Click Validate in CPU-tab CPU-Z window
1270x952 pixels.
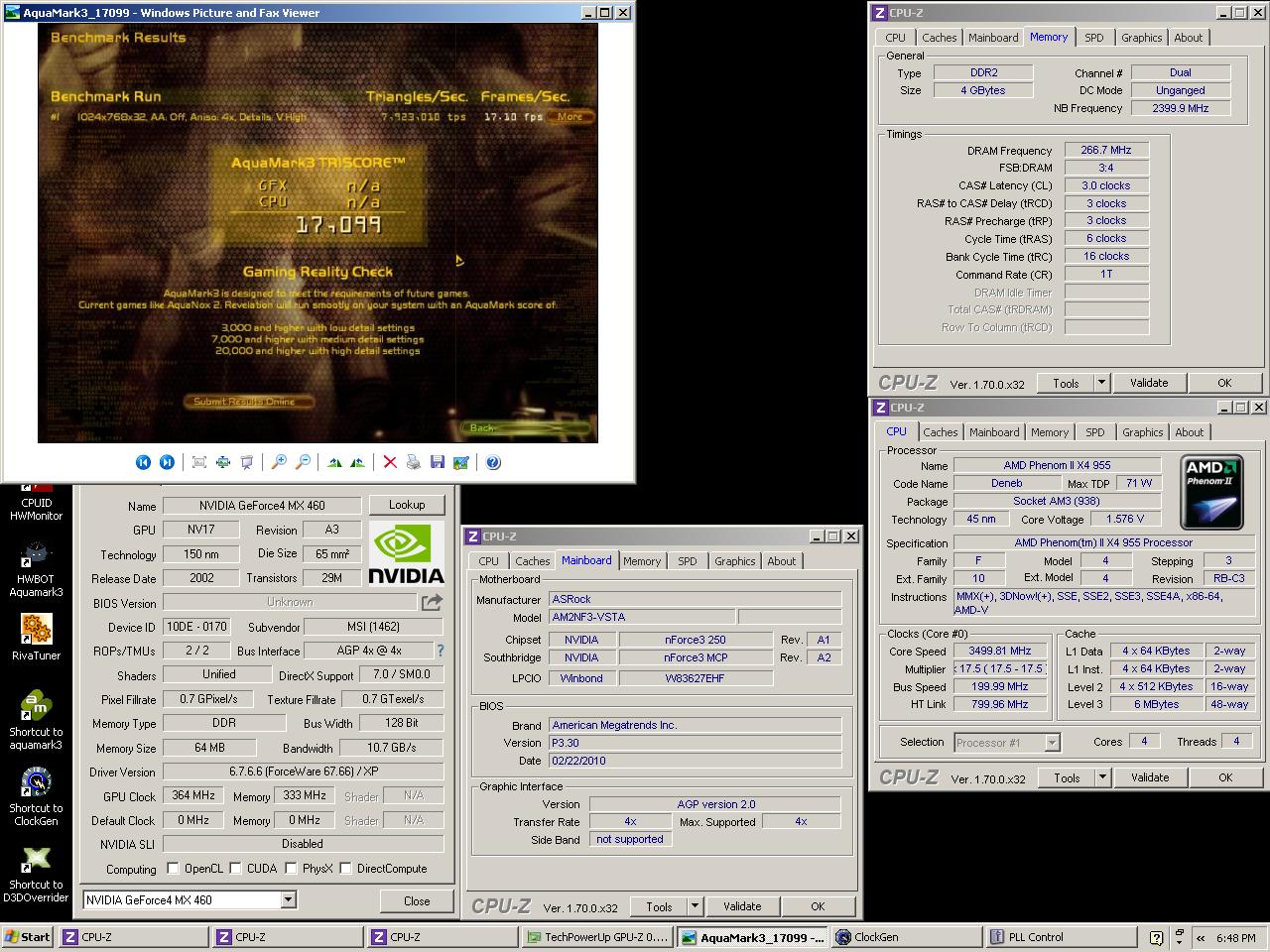coord(1150,777)
